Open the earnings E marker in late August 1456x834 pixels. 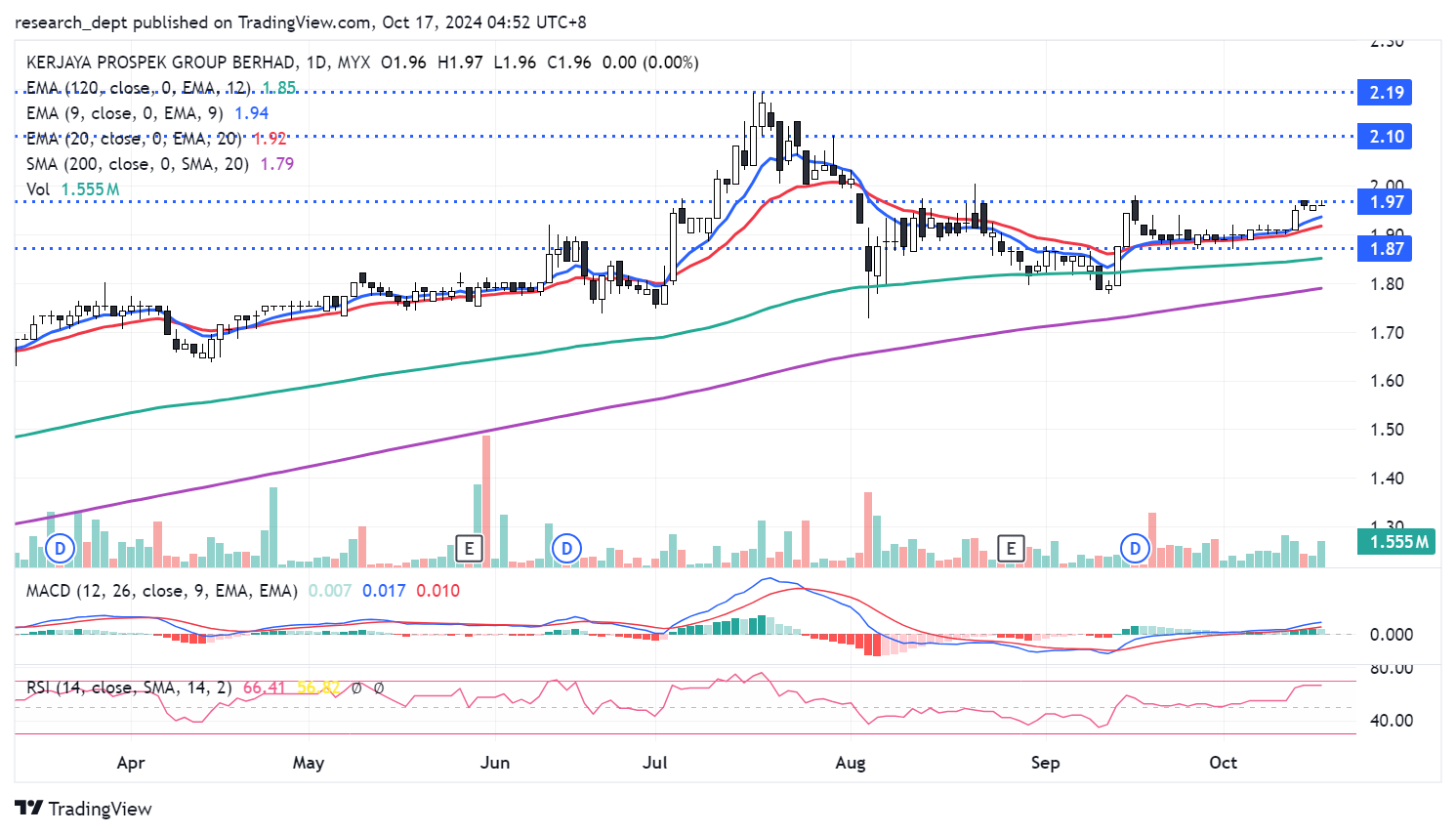pos(1011,548)
